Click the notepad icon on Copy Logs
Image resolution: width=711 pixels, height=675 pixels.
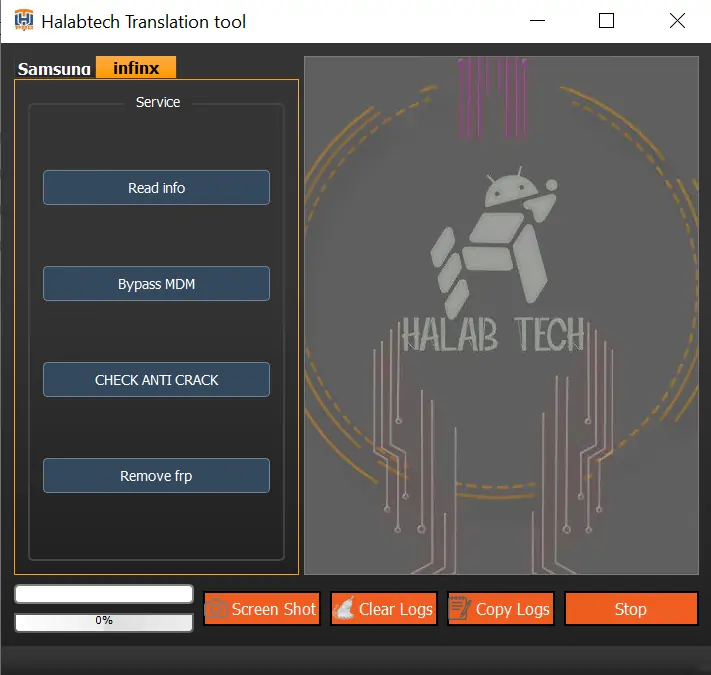(x=460, y=608)
